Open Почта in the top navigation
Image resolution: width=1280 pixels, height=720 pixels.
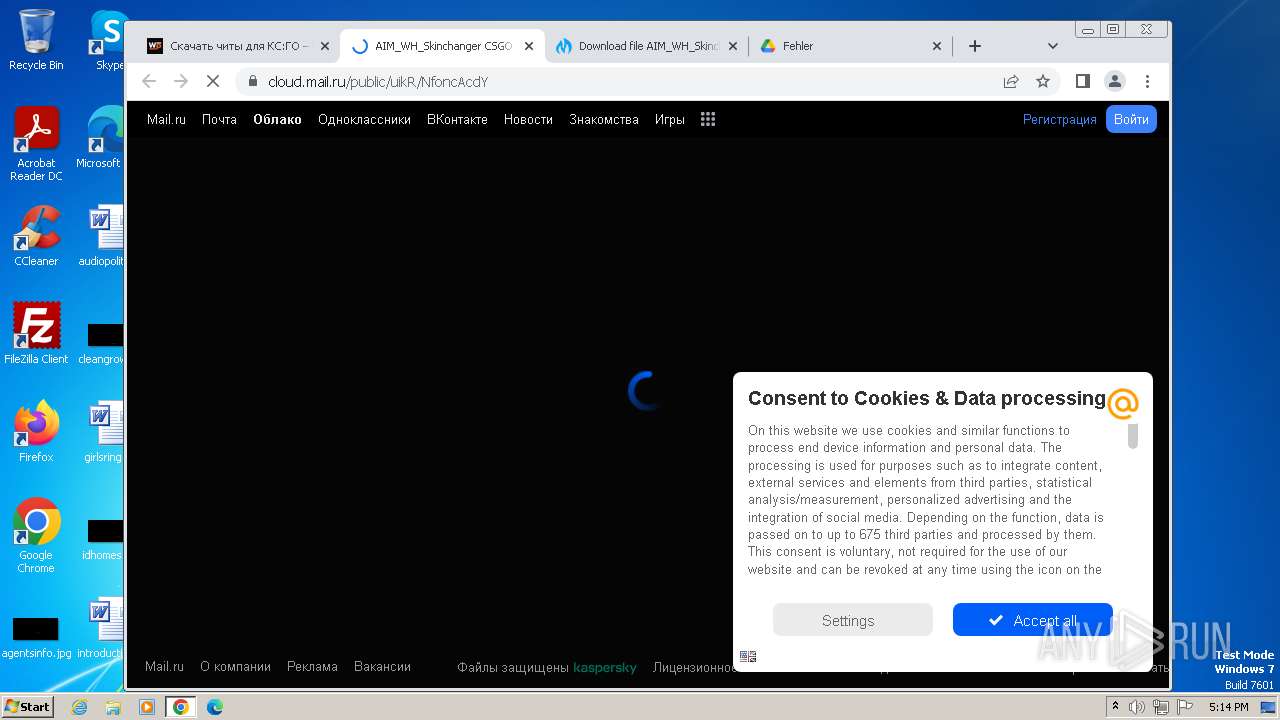(219, 119)
